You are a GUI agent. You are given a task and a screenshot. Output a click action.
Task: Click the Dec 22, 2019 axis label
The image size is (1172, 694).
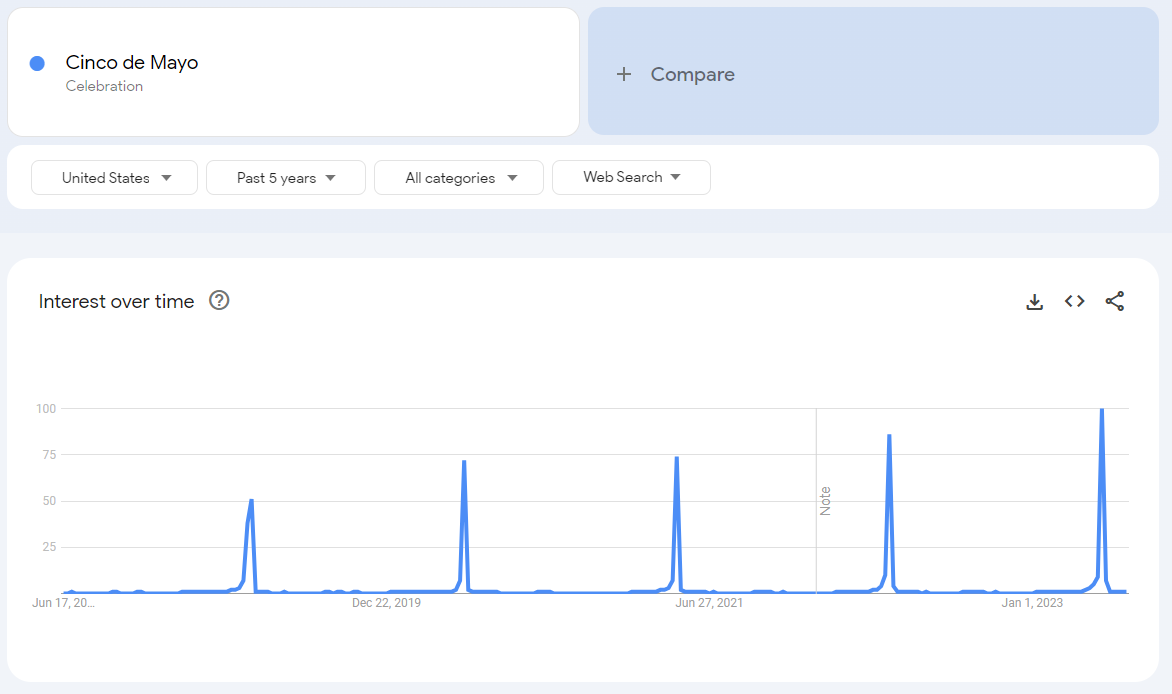point(386,603)
